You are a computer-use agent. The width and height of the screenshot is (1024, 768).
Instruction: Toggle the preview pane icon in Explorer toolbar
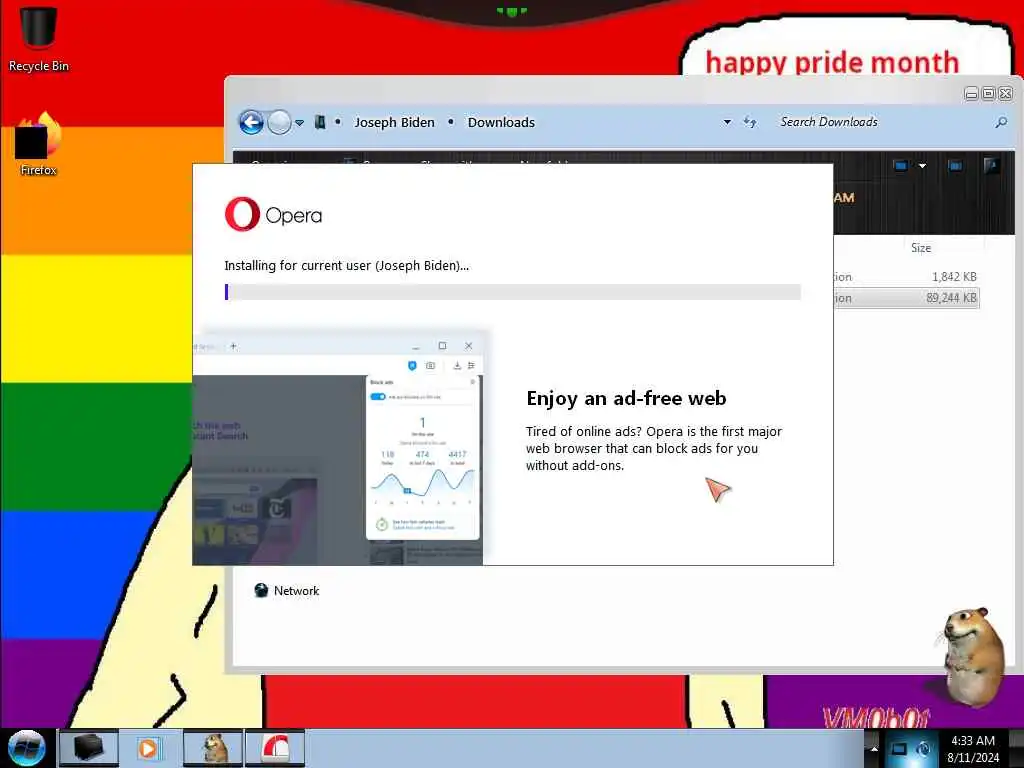955,166
